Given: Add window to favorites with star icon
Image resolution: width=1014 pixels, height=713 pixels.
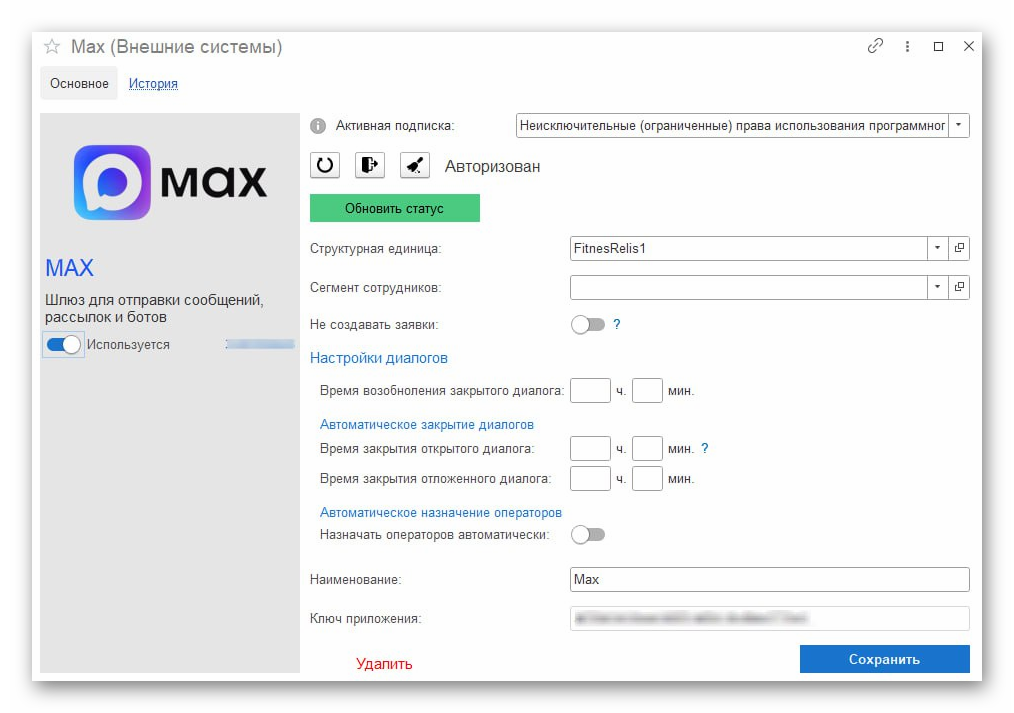Looking at the screenshot, I should pyautogui.click(x=52, y=47).
